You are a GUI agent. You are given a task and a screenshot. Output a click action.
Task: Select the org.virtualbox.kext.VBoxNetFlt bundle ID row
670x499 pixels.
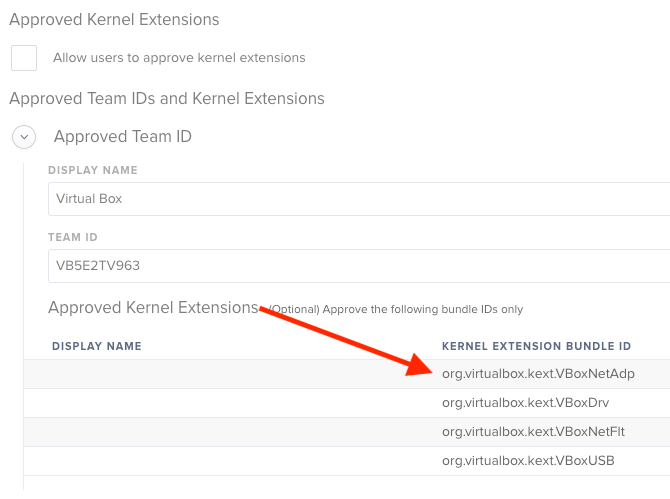[347, 432]
